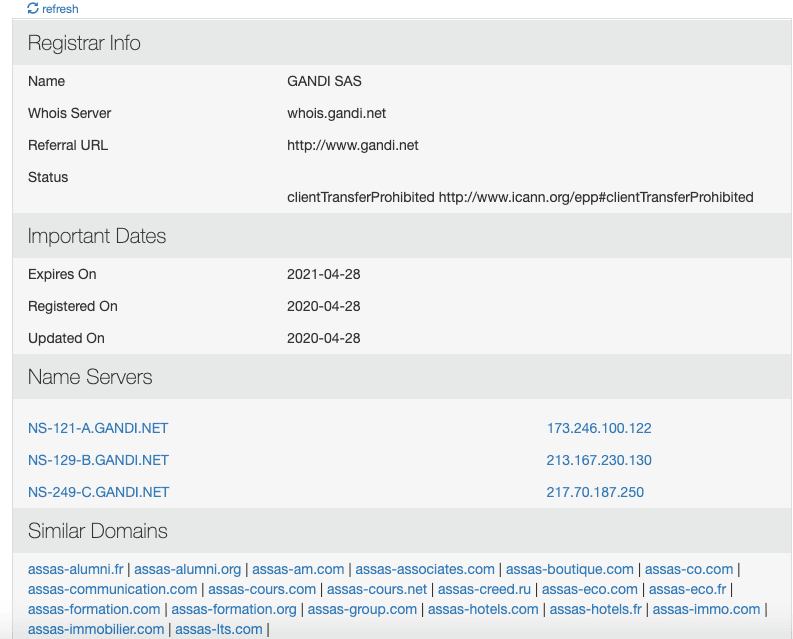
Task: Go to assas-associates.com link
Action: [x=425, y=569]
